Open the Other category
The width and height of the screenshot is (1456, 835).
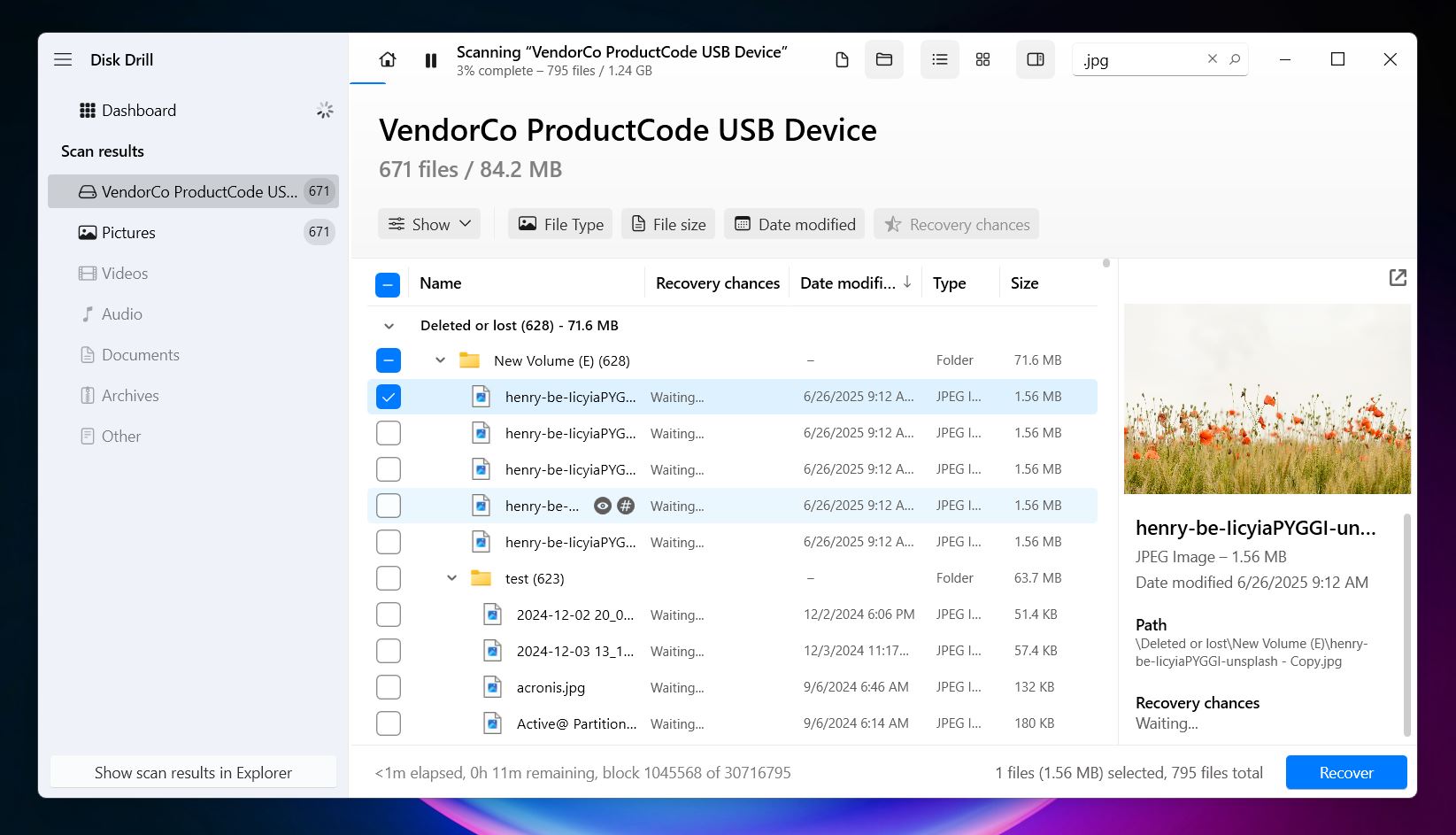pos(193,436)
